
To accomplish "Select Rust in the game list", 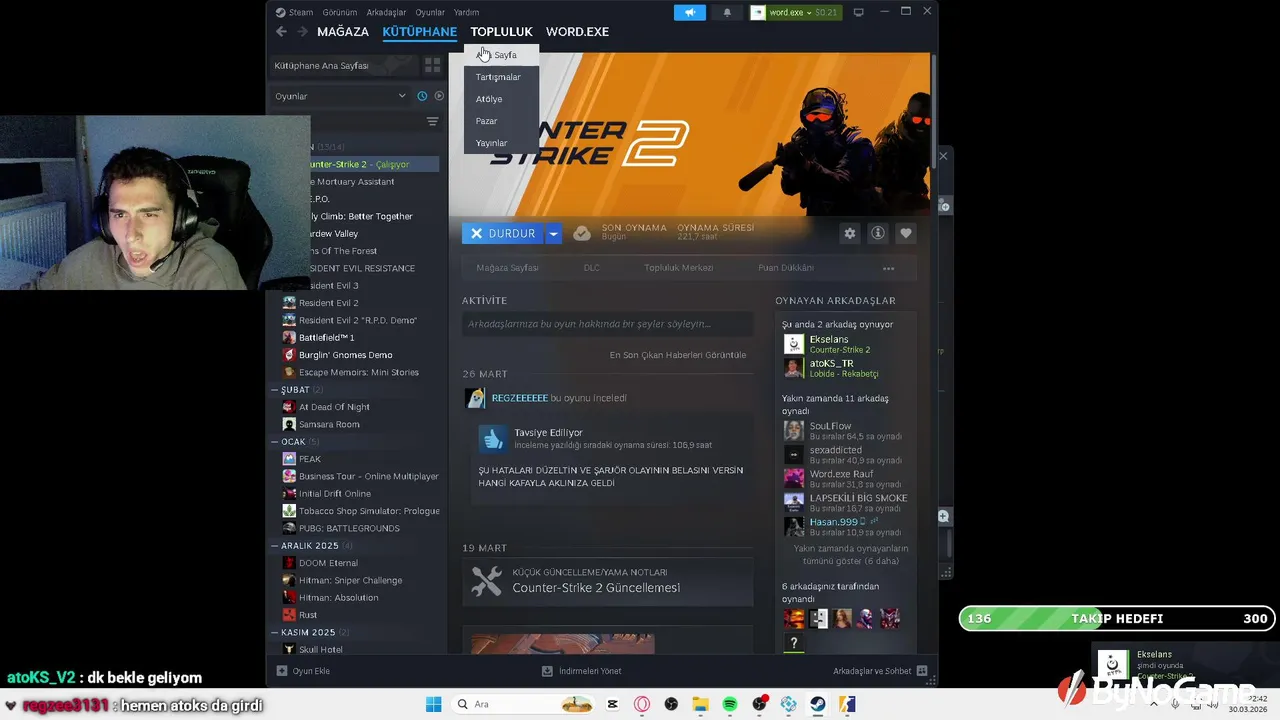I will point(308,615).
